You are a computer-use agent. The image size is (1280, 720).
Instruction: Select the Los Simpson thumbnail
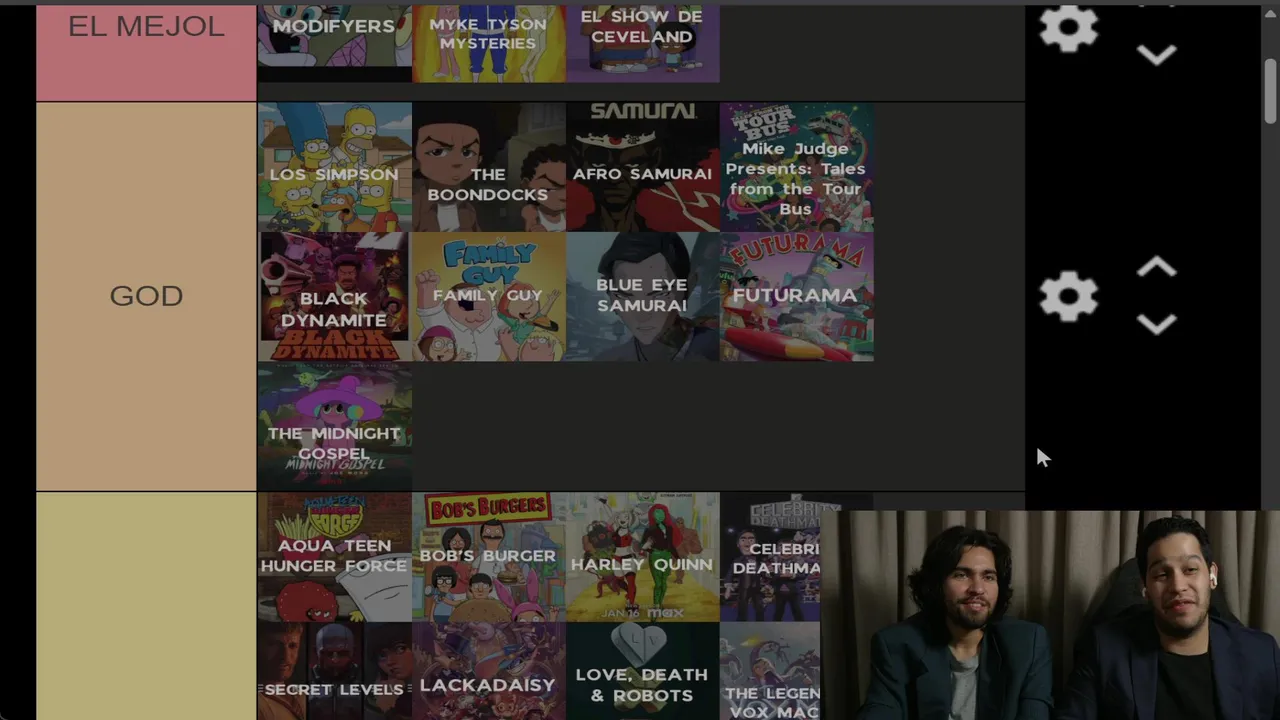(335, 167)
